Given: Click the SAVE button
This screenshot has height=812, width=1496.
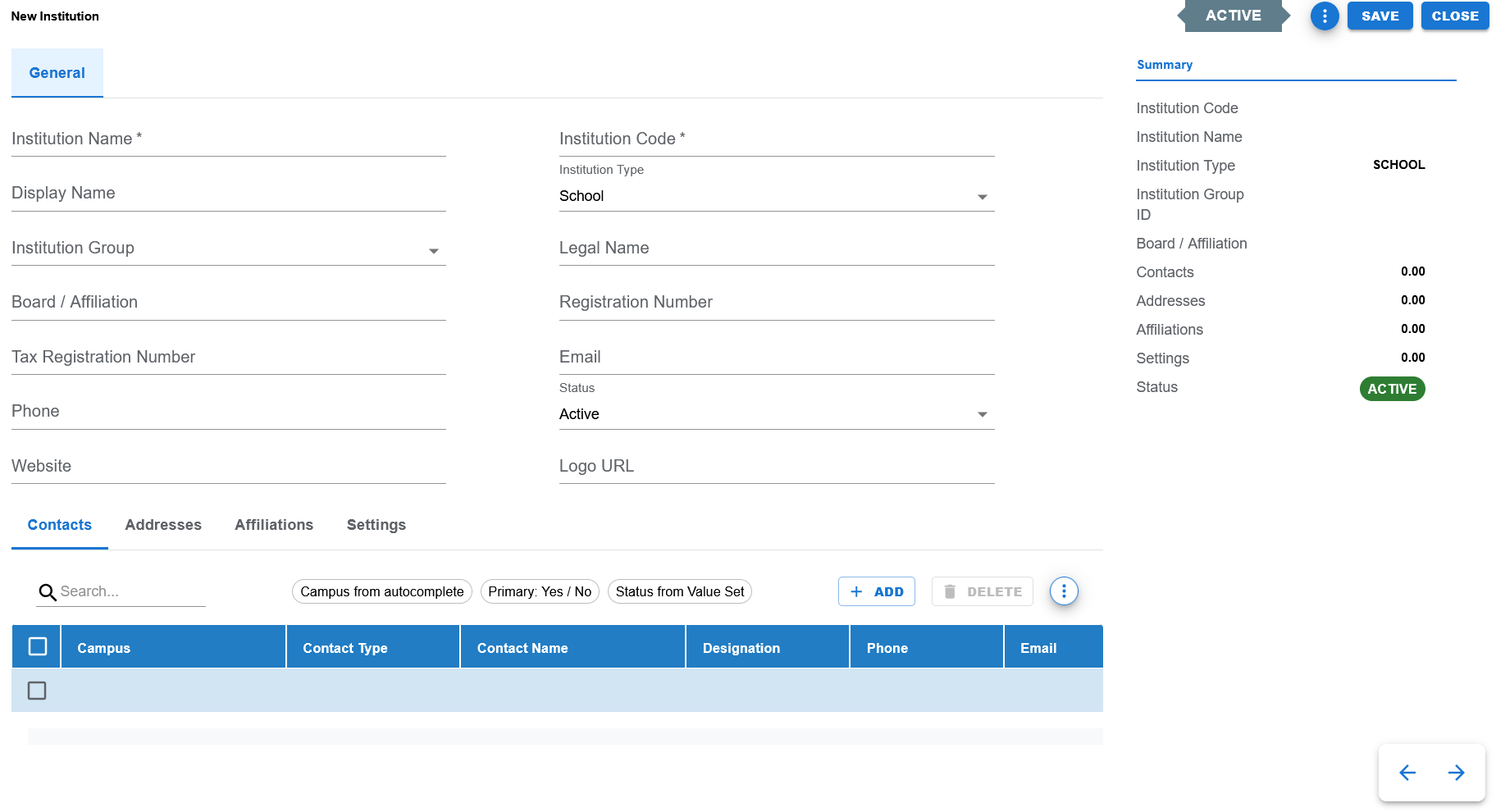Looking at the screenshot, I should pyautogui.click(x=1380, y=16).
